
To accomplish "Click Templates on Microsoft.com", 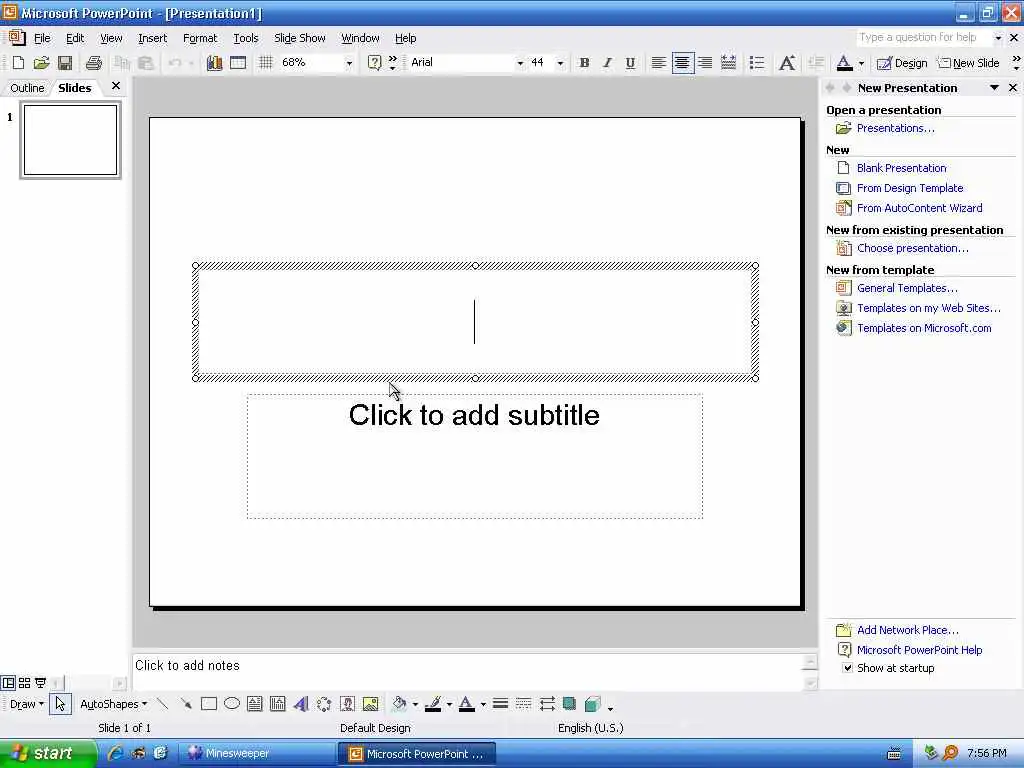I will 924,328.
